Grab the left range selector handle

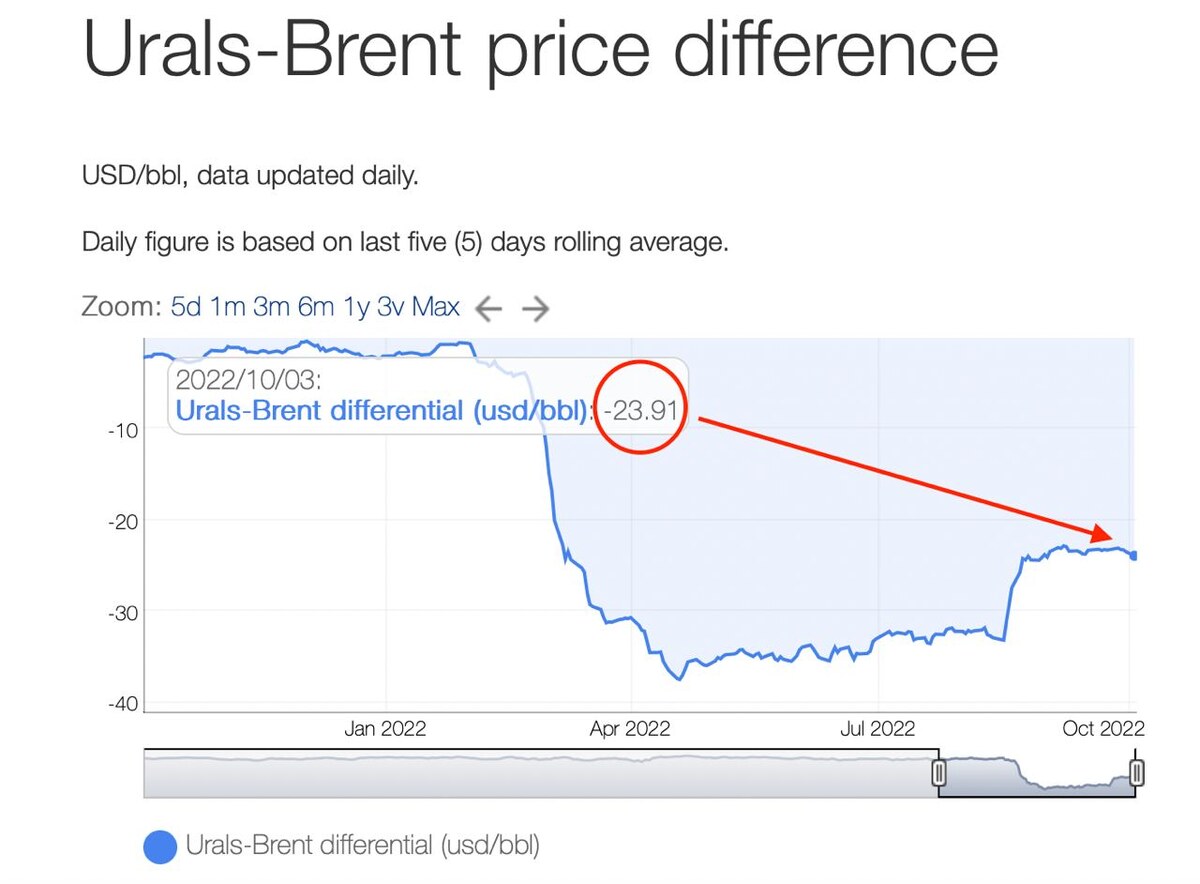point(939,773)
